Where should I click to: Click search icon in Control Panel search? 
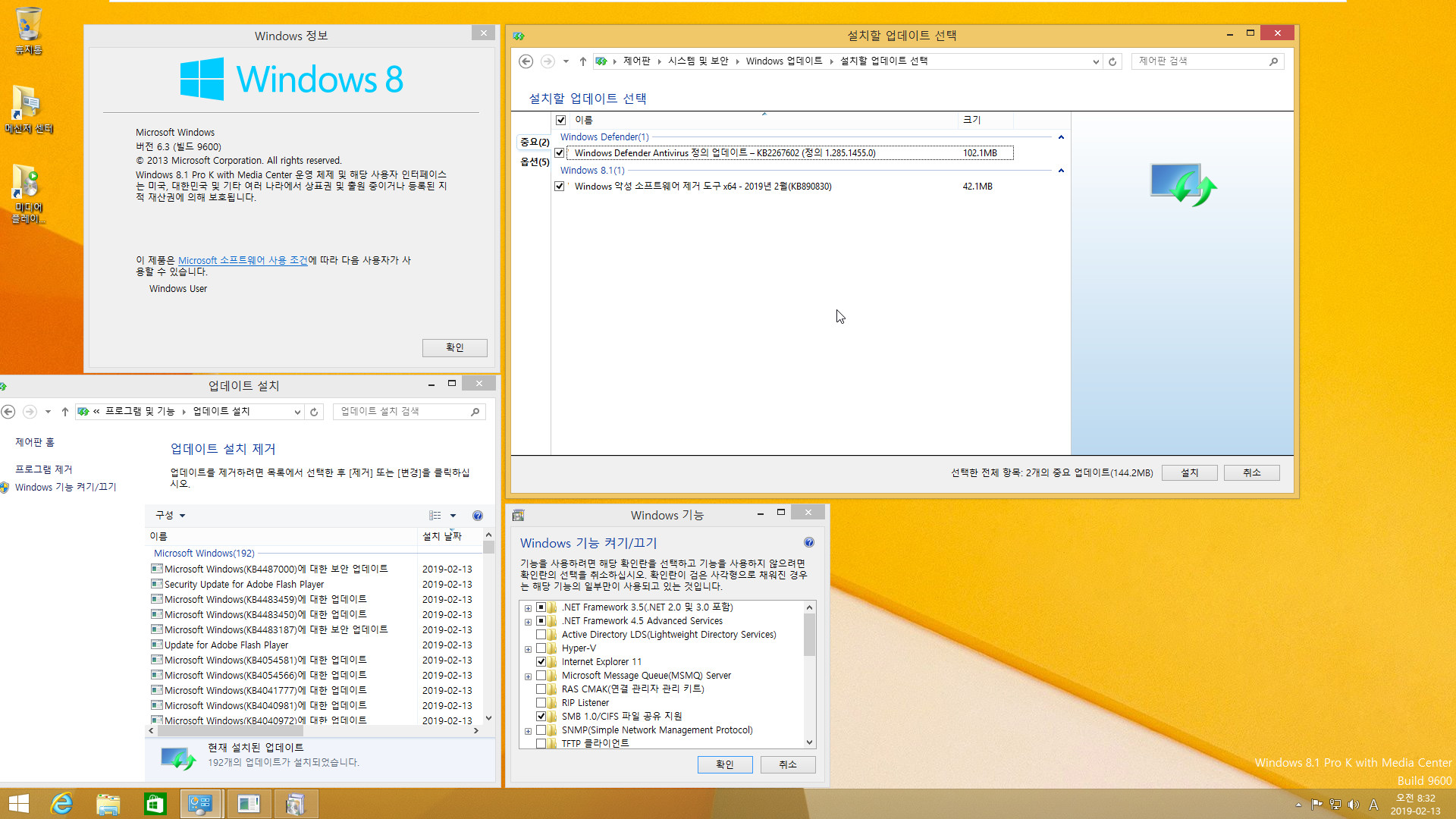1273,61
